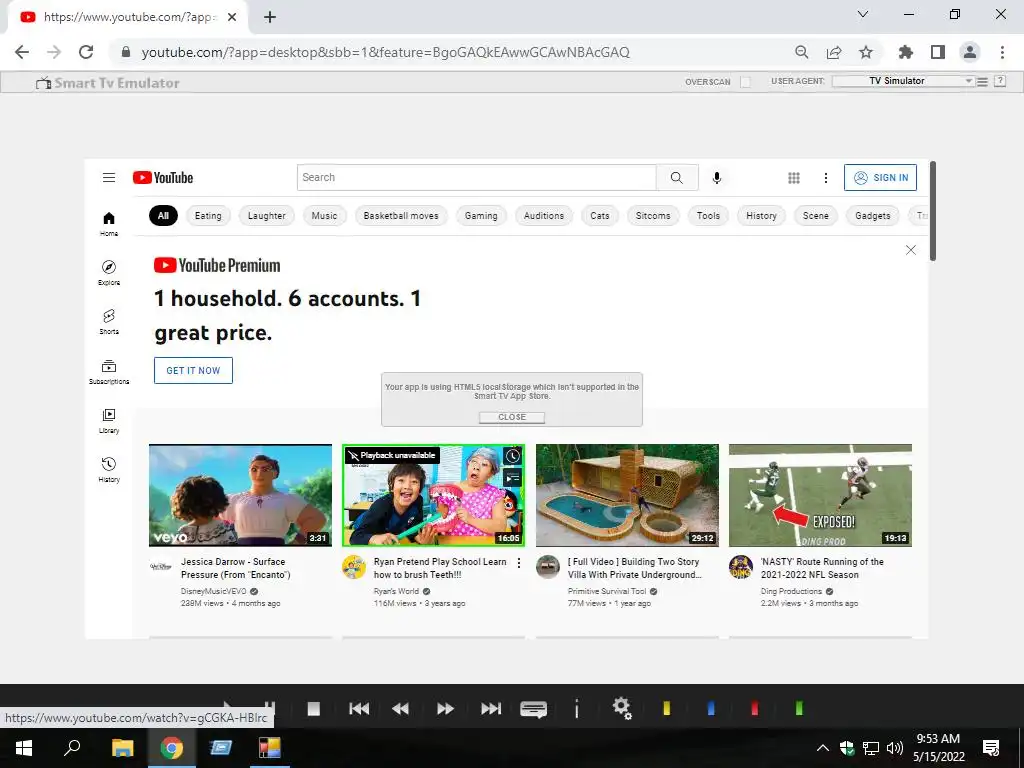Viewport: 1024px width, 768px height.
Task: Click the green remote key
Action: pyautogui.click(x=799, y=708)
